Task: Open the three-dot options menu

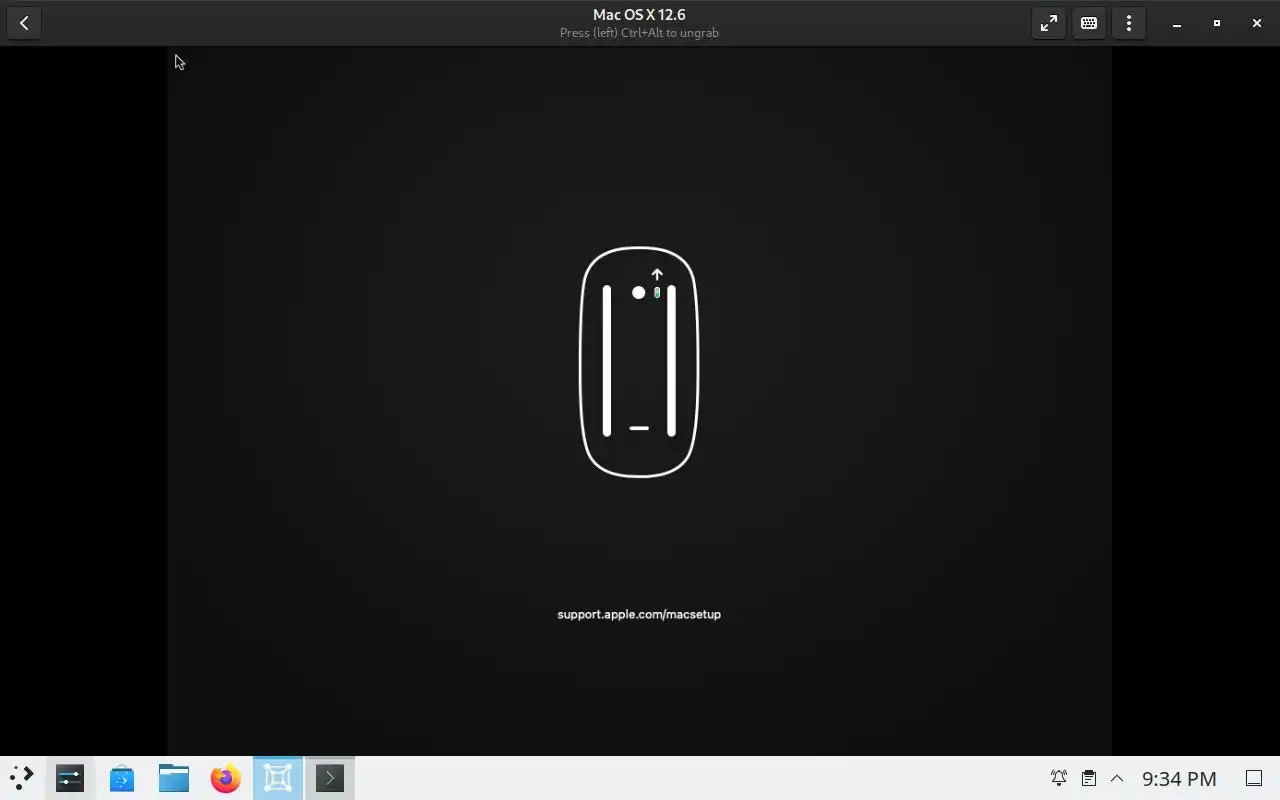Action: pos(1129,23)
